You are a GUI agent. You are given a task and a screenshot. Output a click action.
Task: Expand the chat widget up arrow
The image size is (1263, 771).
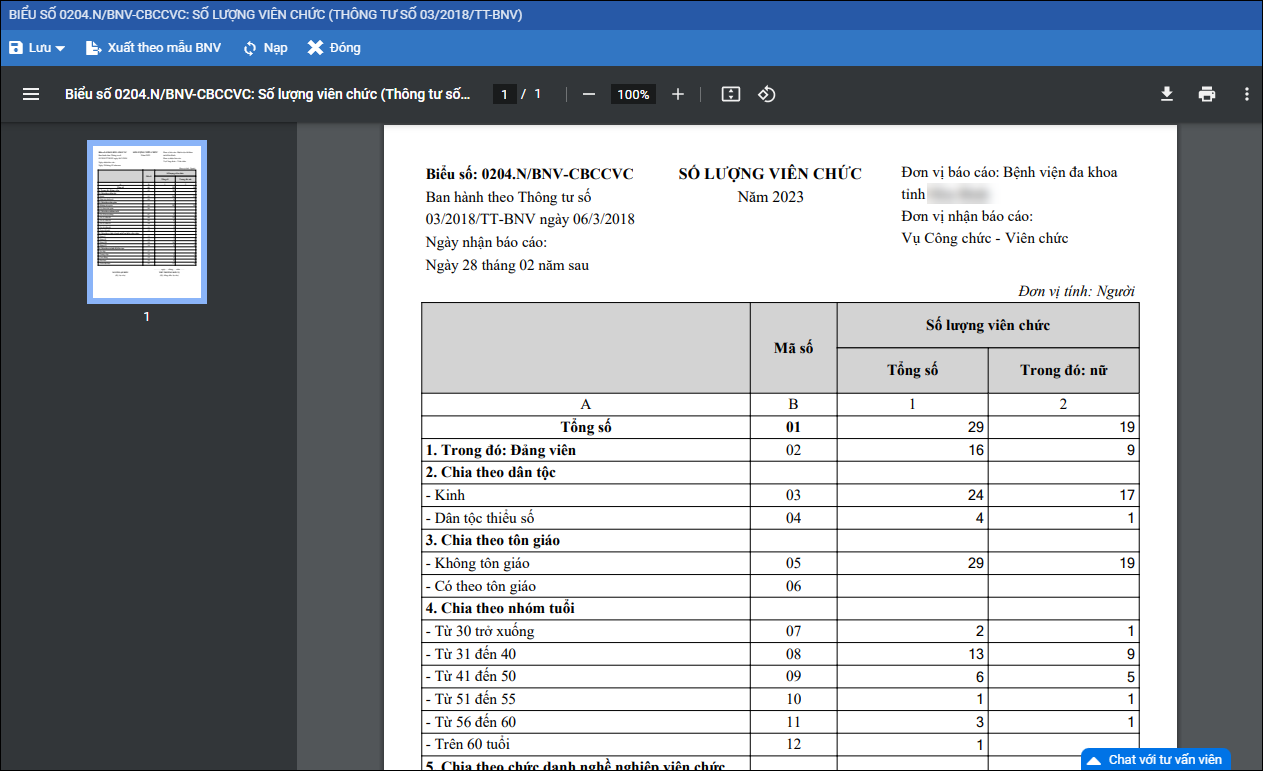click(x=1094, y=759)
